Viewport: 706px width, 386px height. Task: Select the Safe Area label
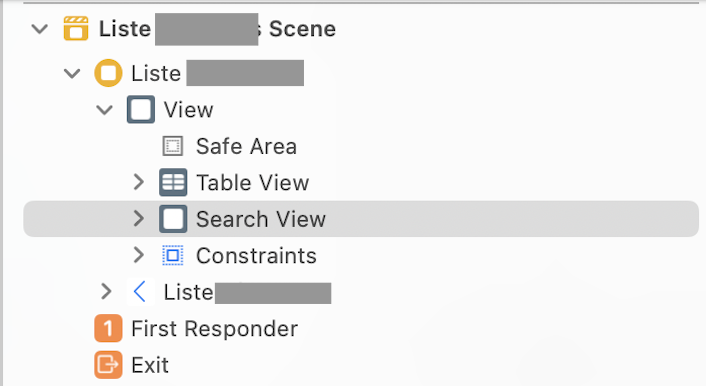pyautogui.click(x=246, y=146)
